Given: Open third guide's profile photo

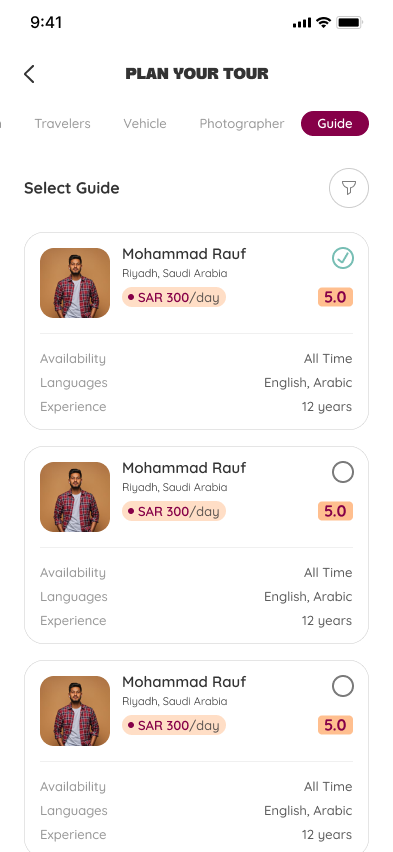Looking at the screenshot, I should coord(75,711).
